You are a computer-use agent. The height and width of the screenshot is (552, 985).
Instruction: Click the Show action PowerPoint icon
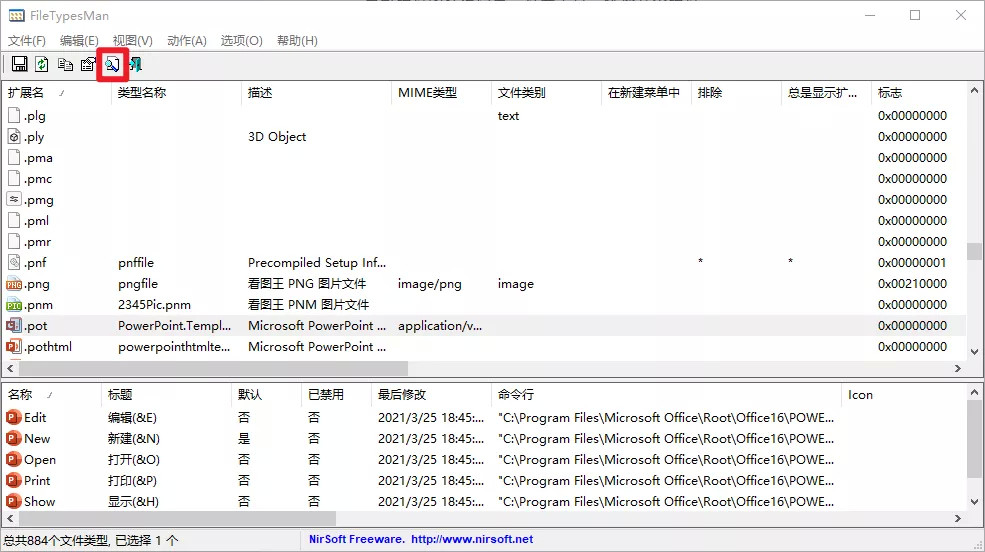tap(13, 502)
